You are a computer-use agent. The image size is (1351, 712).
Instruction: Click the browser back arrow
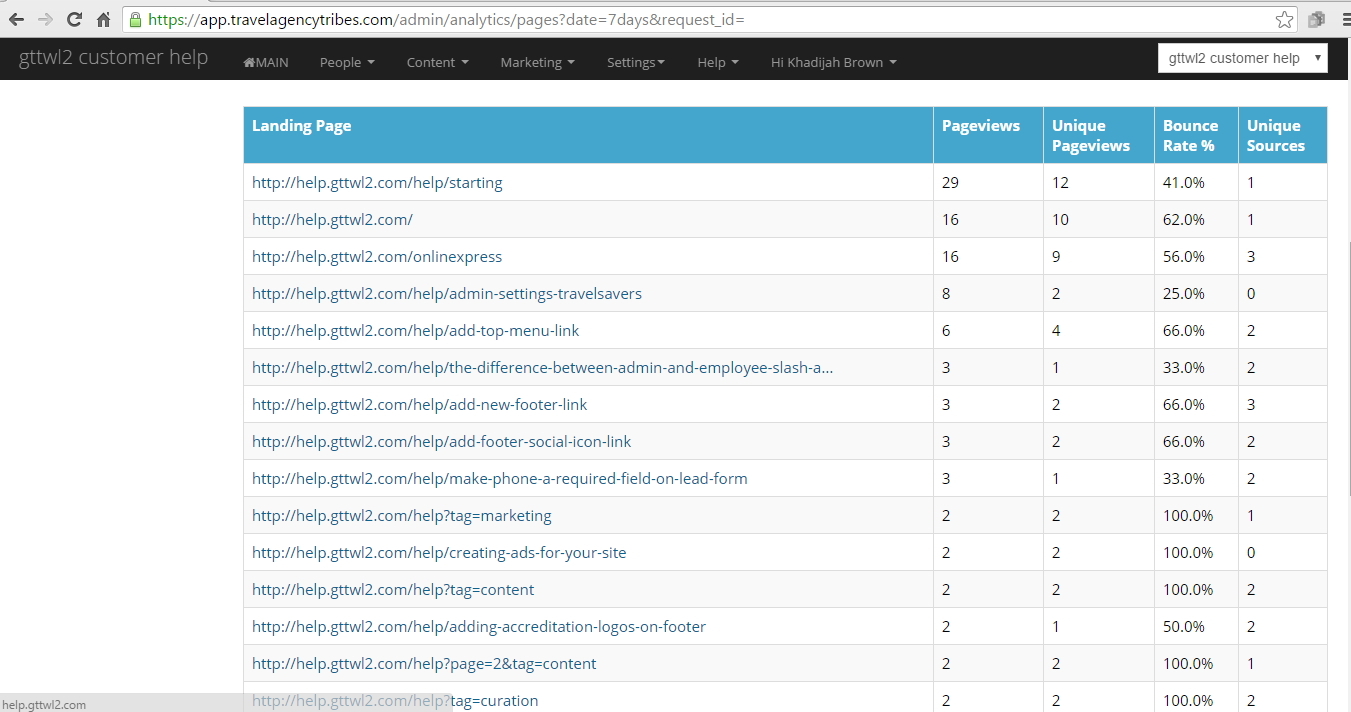(16, 19)
